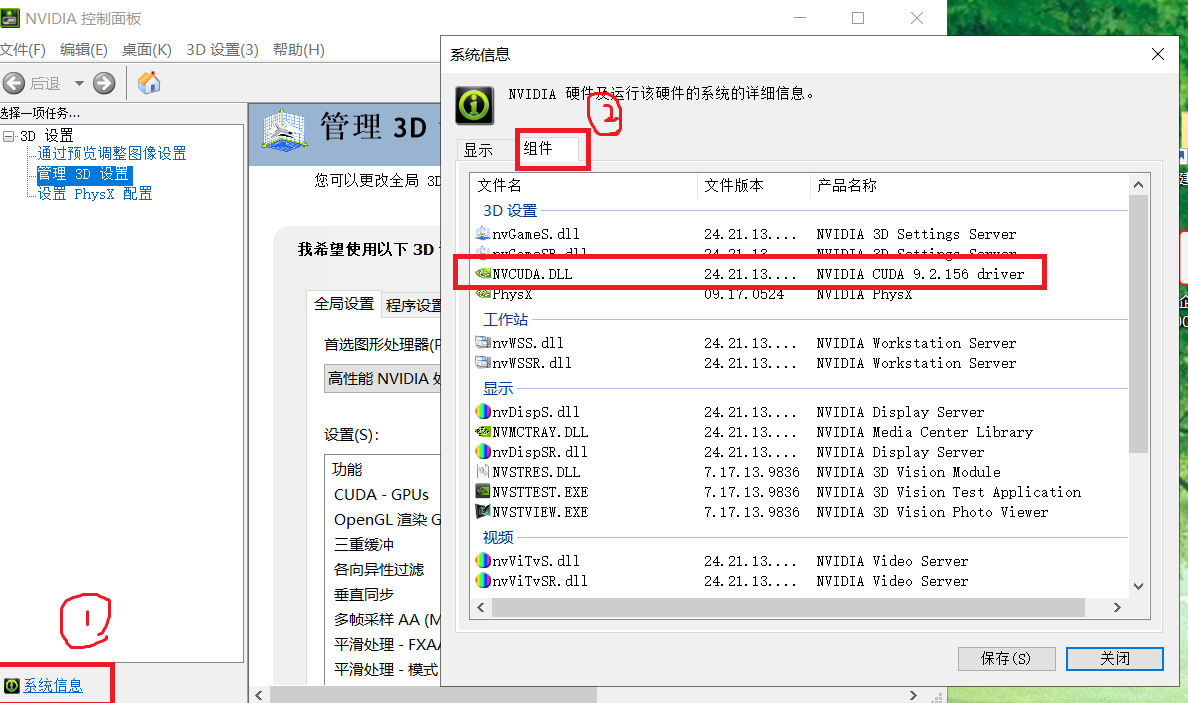Click the 工作站 group header
This screenshot has height=703, width=1188.
[x=505, y=320]
